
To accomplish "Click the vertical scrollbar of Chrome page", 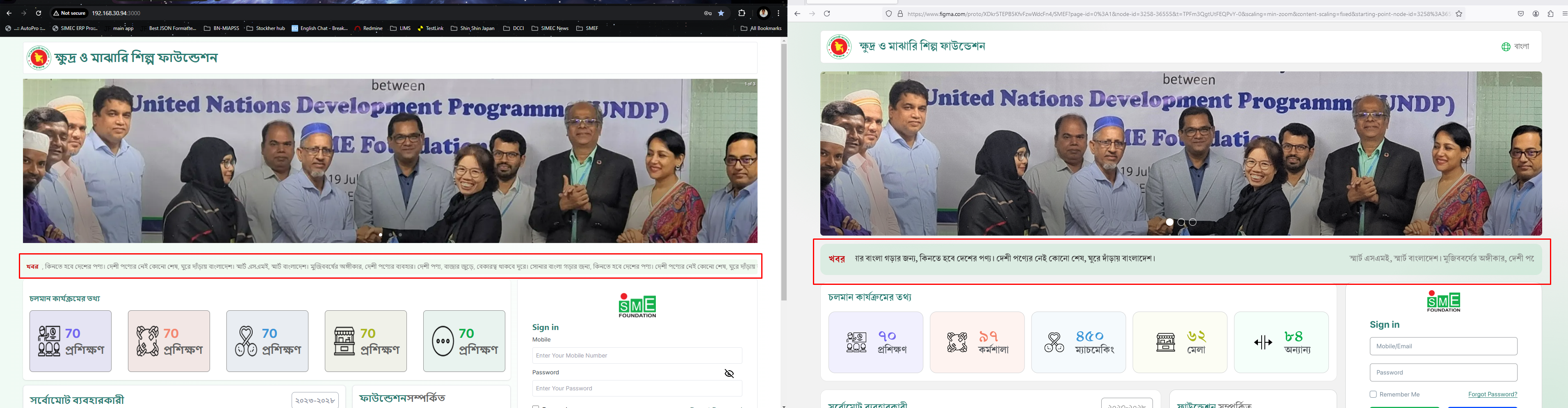I will [x=783, y=172].
